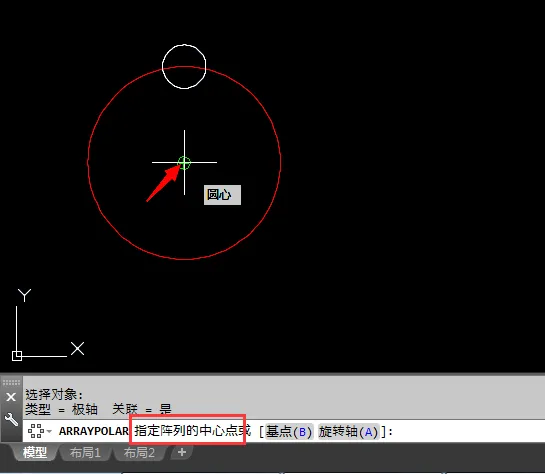Screen dimensions: 545x474
Task: Click in the command line input area
Action: [x=466, y=431]
